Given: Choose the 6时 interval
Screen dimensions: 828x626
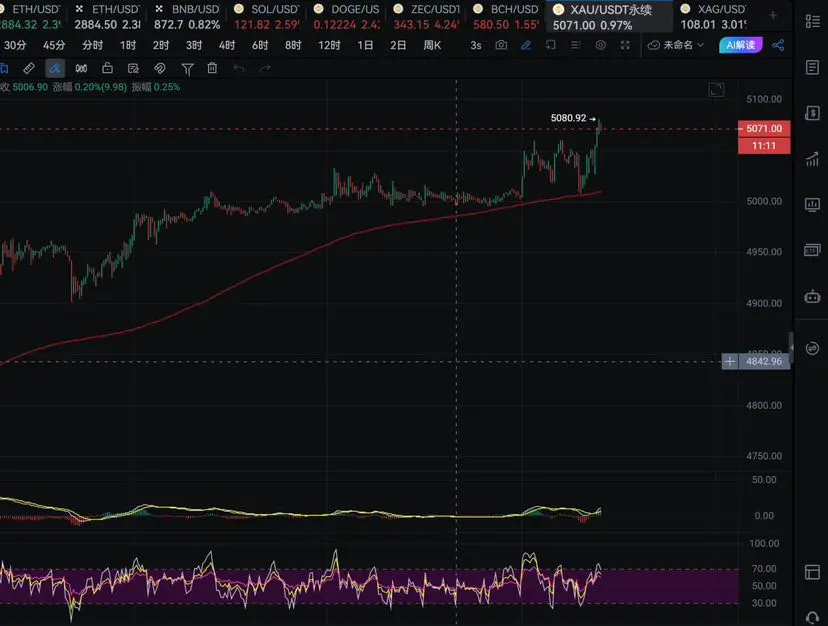Looking at the screenshot, I should pos(260,45).
